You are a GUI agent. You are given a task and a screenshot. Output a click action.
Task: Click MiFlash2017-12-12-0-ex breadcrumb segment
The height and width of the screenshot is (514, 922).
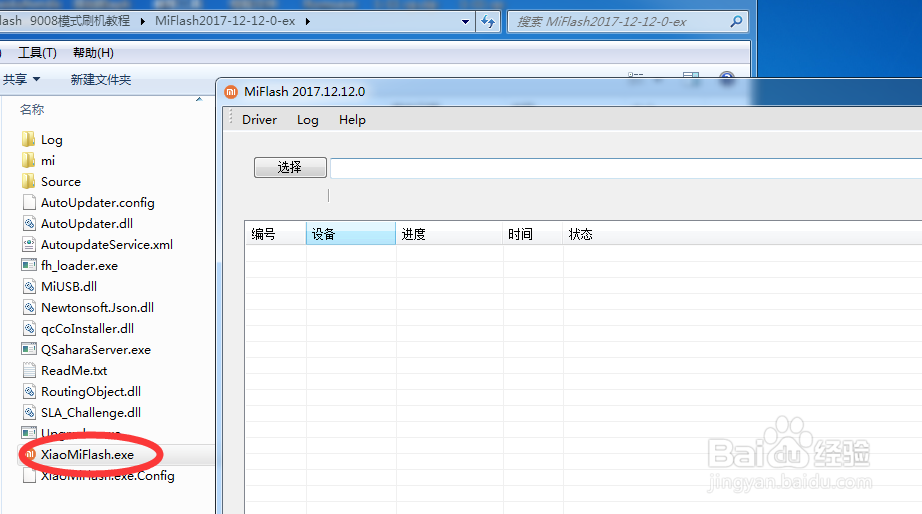coord(225,21)
